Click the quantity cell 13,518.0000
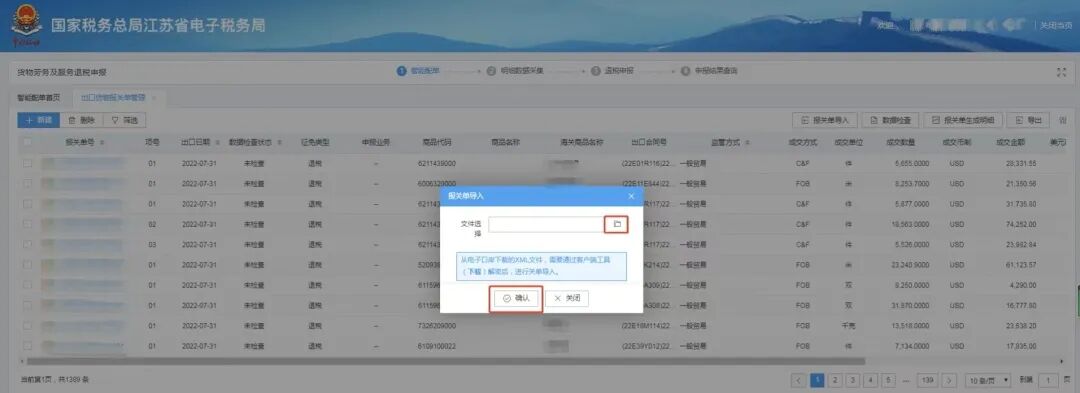The image size is (1080, 393). pos(911,326)
